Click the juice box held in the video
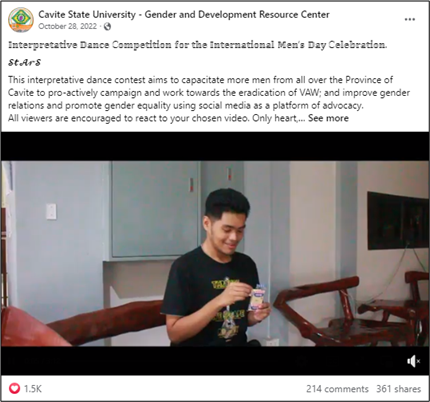Screen dimensions: 430x402 pyautogui.click(x=258, y=298)
